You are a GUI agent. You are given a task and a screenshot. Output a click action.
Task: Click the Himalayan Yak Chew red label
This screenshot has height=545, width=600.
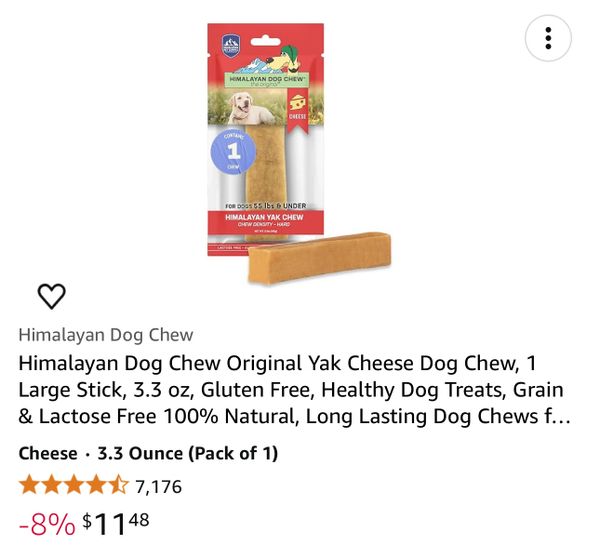tap(264, 222)
